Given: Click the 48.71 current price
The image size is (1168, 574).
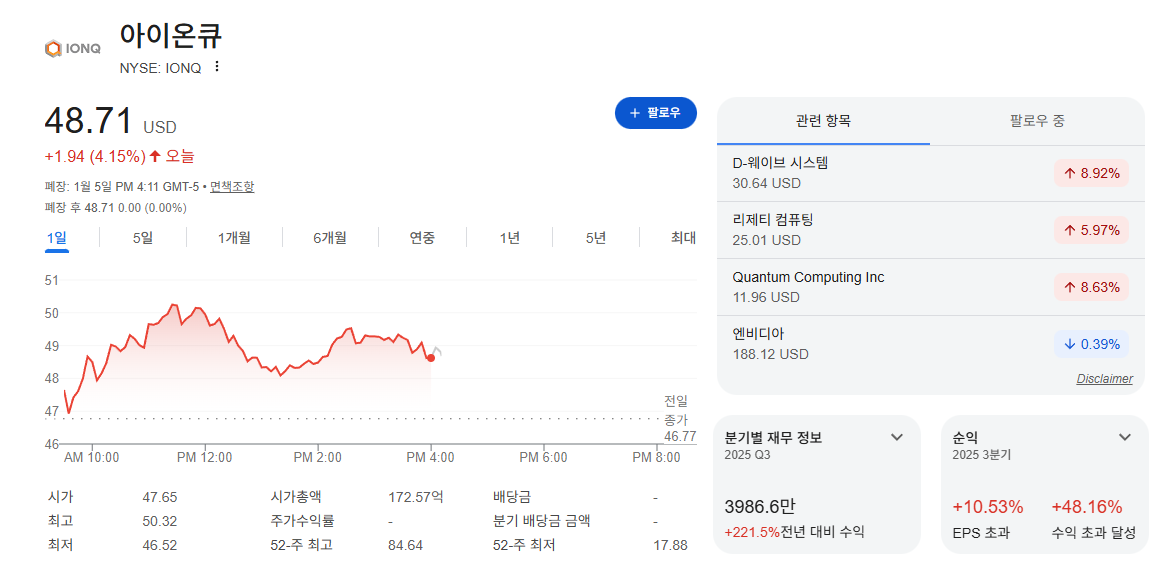Looking at the screenshot, I should [x=89, y=121].
